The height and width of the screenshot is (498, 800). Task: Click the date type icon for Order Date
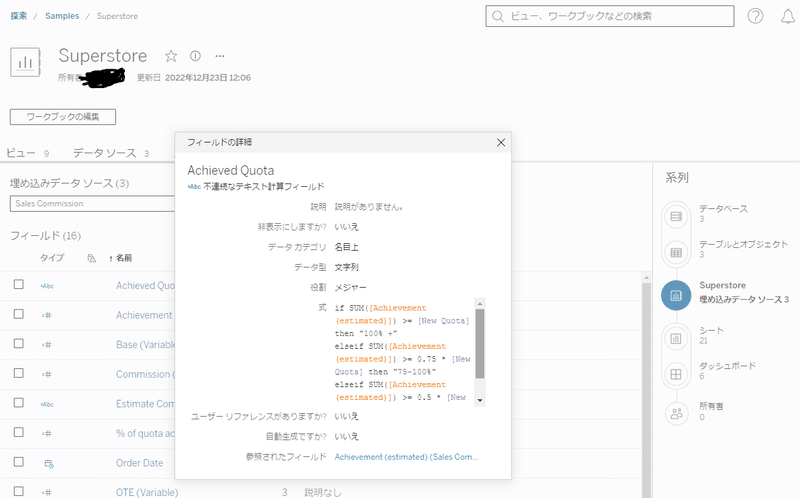pos(49,464)
